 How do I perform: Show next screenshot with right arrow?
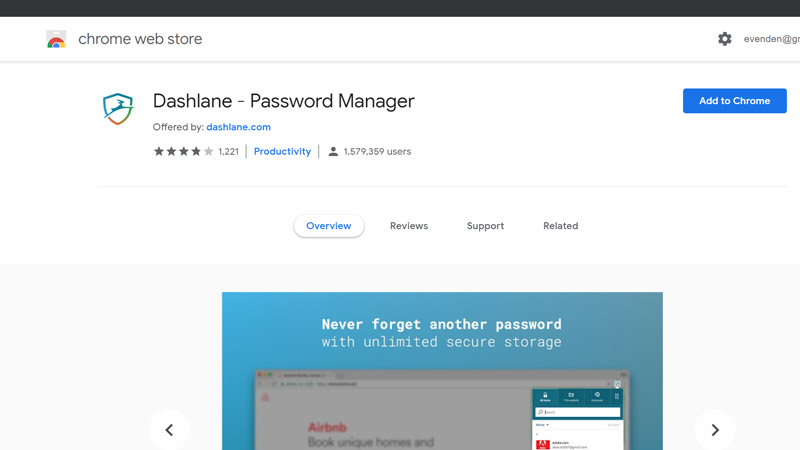pyautogui.click(x=715, y=430)
